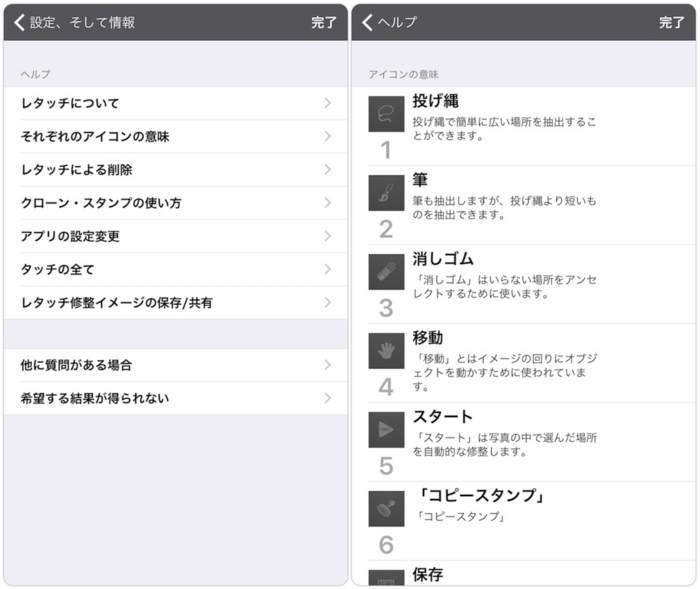Tap the スタート play icon
This screenshot has height=589, width=700.
(386, 430)
